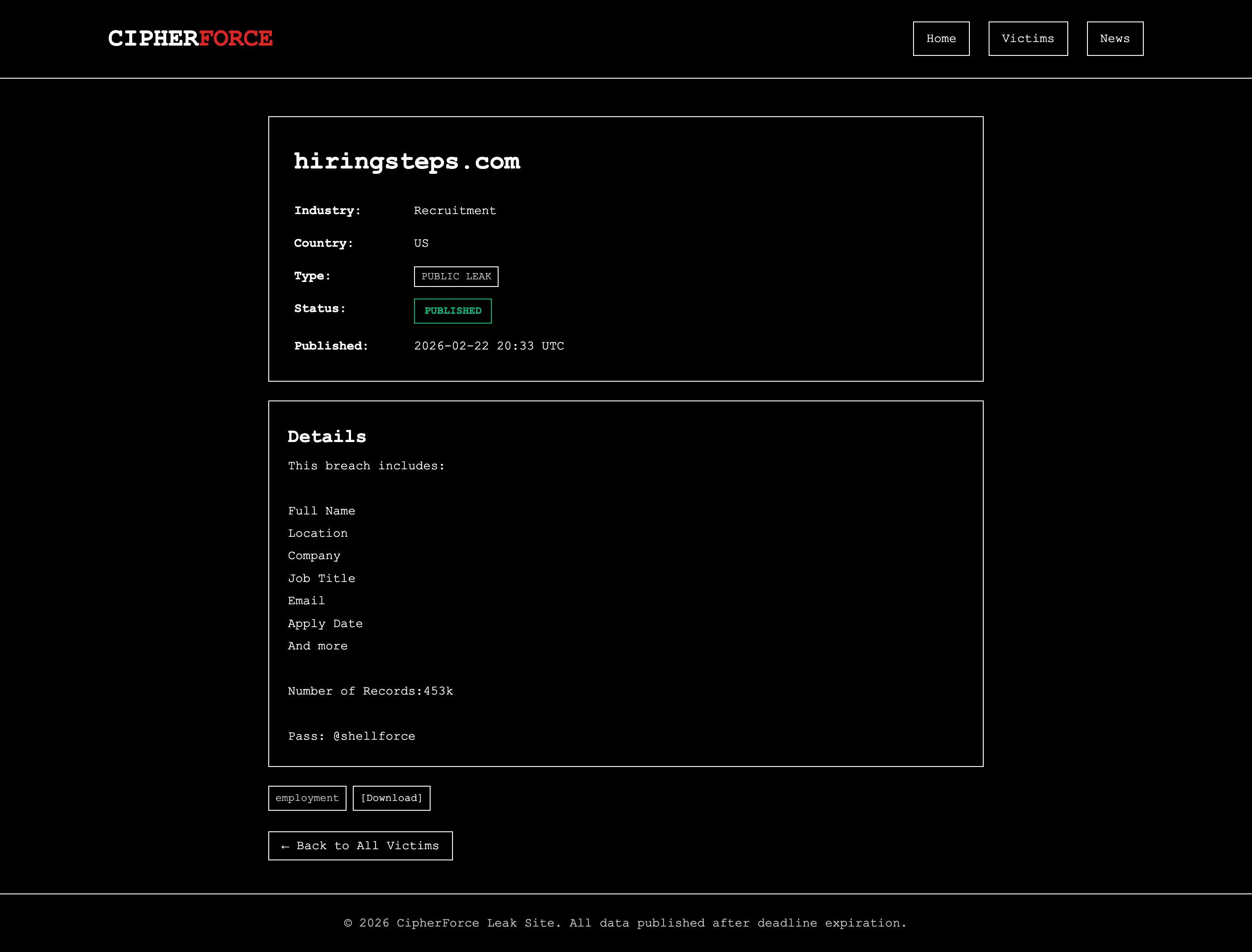This screenshot has height=952, width=1252.
Task: Click the CipherForce logo
Action: 190,38
